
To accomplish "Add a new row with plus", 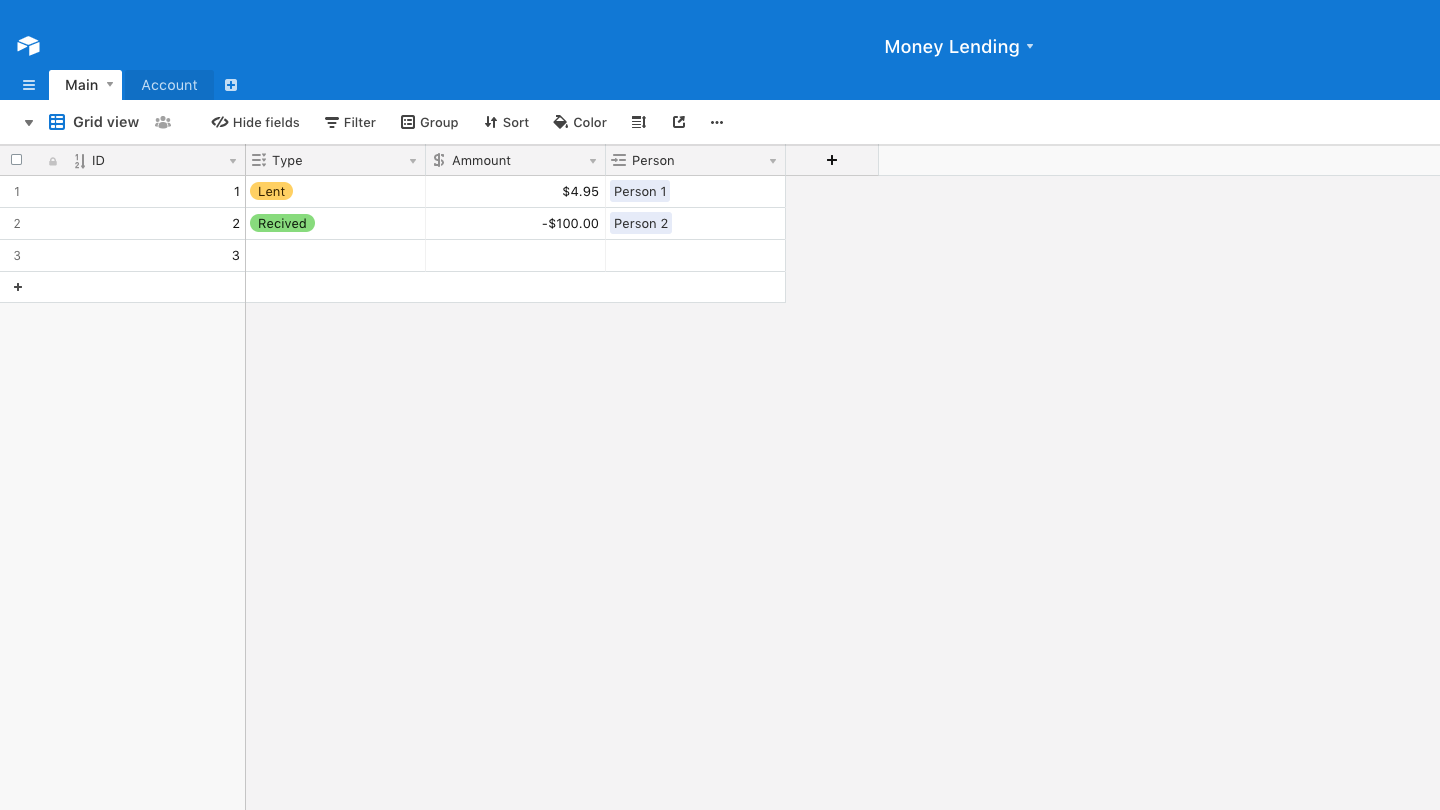I will tap(17, 287).
